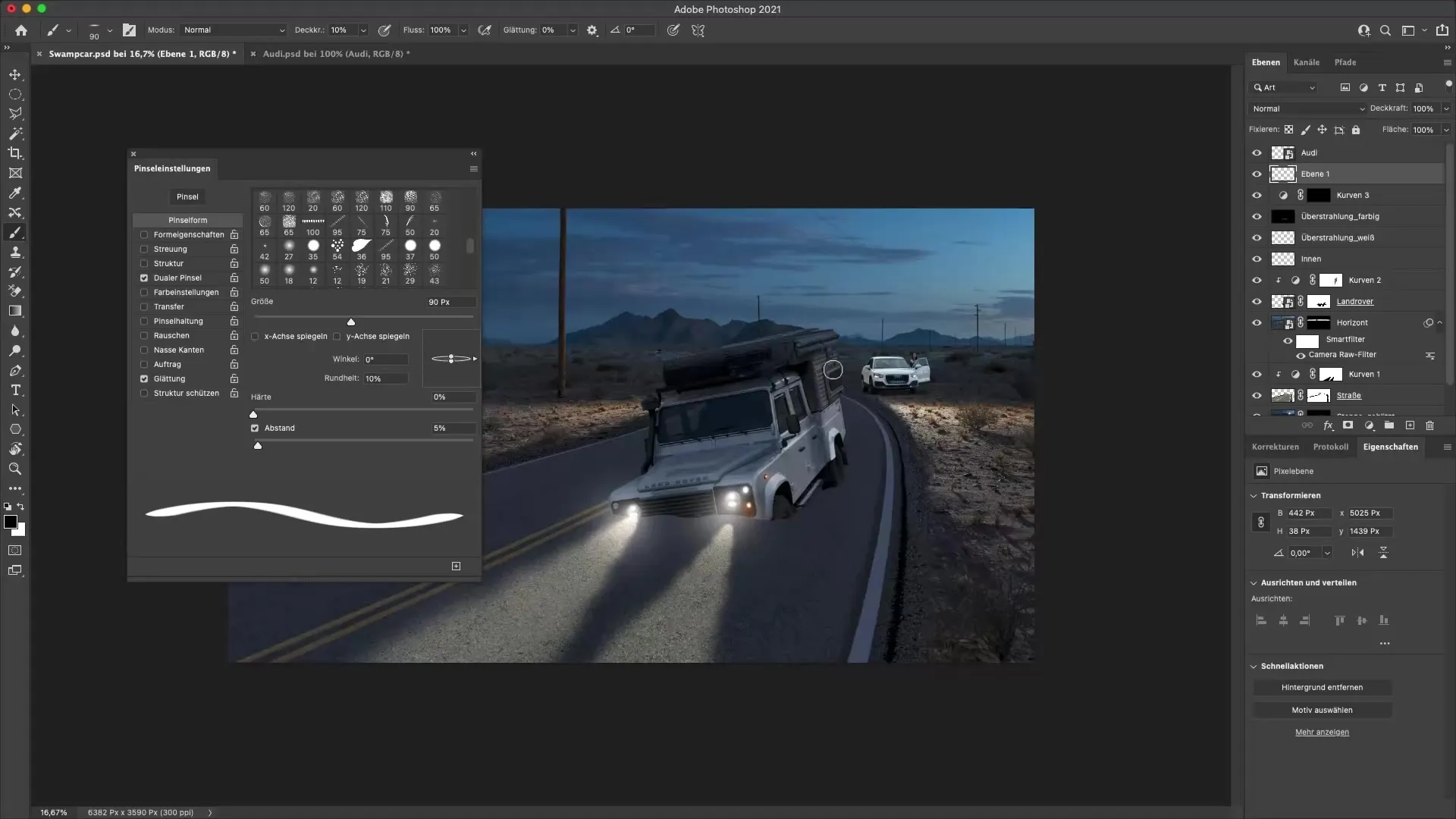Open the layer blend mode dropdown
The width and height of the screenshot is (1456, 819).
[1307, 108]
